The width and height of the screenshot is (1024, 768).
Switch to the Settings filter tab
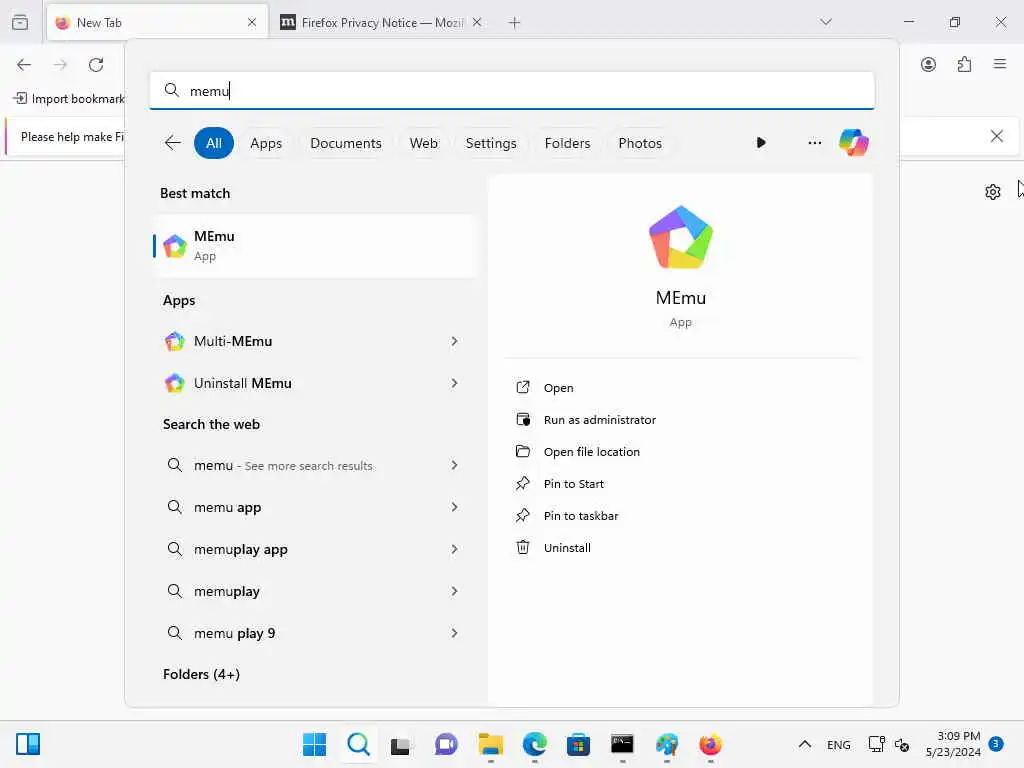pyautogui.click(x=490, y=143)
